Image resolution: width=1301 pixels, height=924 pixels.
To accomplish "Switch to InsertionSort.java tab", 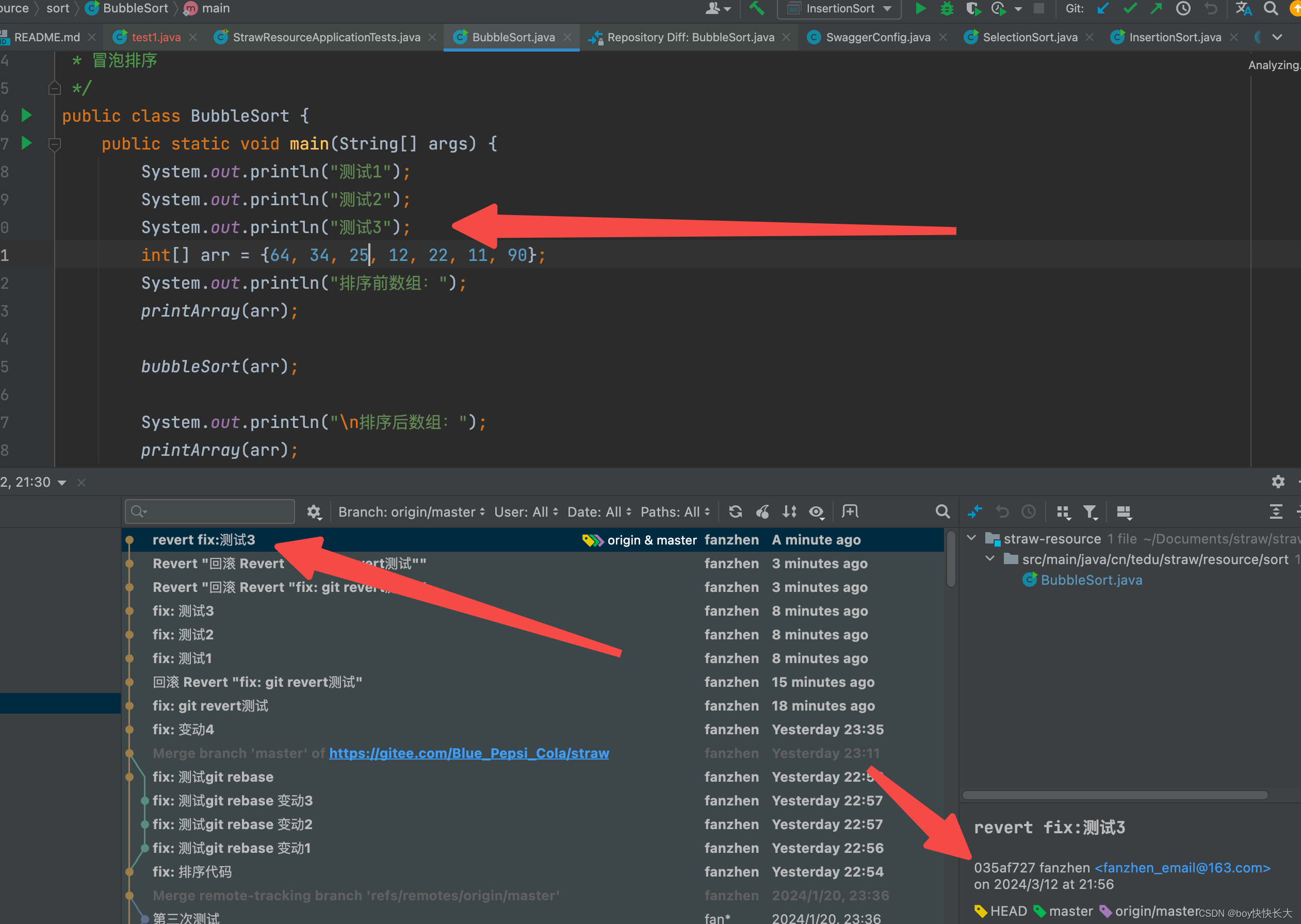I will coord(1175,37).
